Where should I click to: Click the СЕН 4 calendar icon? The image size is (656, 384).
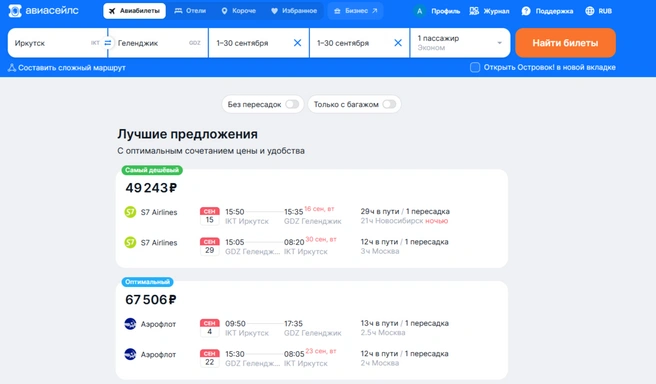[210, 328]
